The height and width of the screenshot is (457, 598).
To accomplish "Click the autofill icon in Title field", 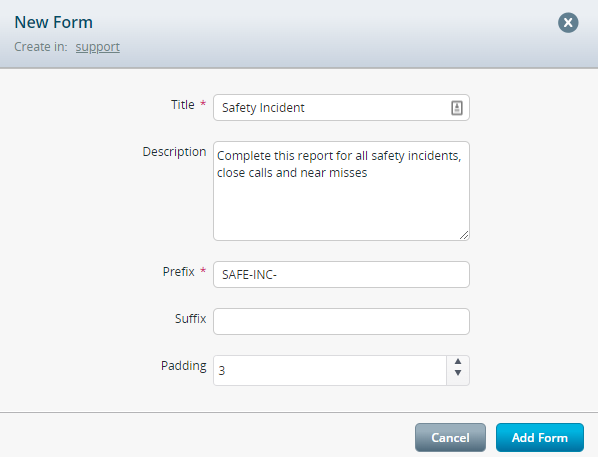I will click(457, 108).
